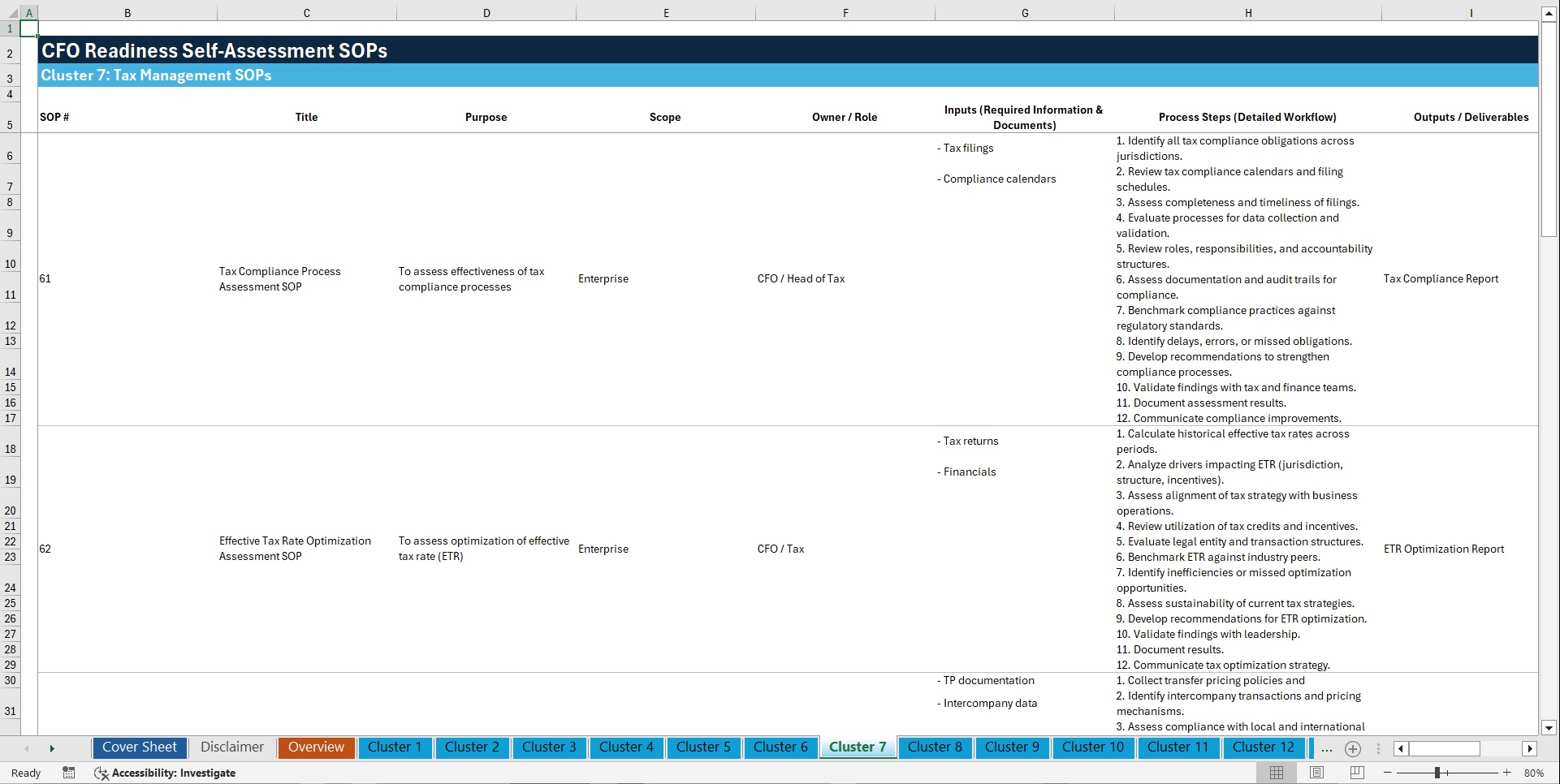This screenshot has width=1560, height=784.
Task: Click the New Sheet plus icon
Action: pos(1353,748)
